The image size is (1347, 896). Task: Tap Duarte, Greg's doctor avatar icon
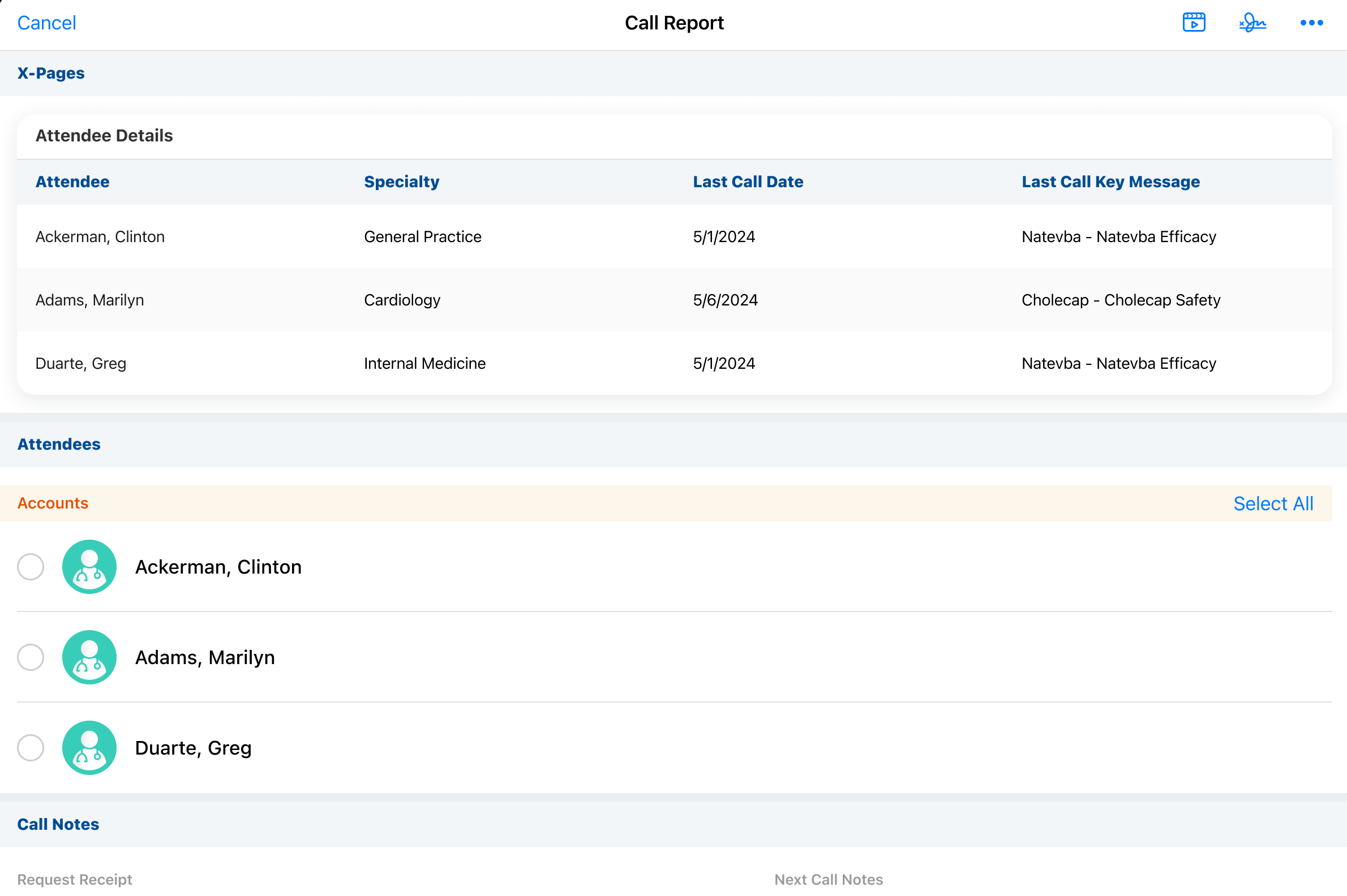click(89, 747)
